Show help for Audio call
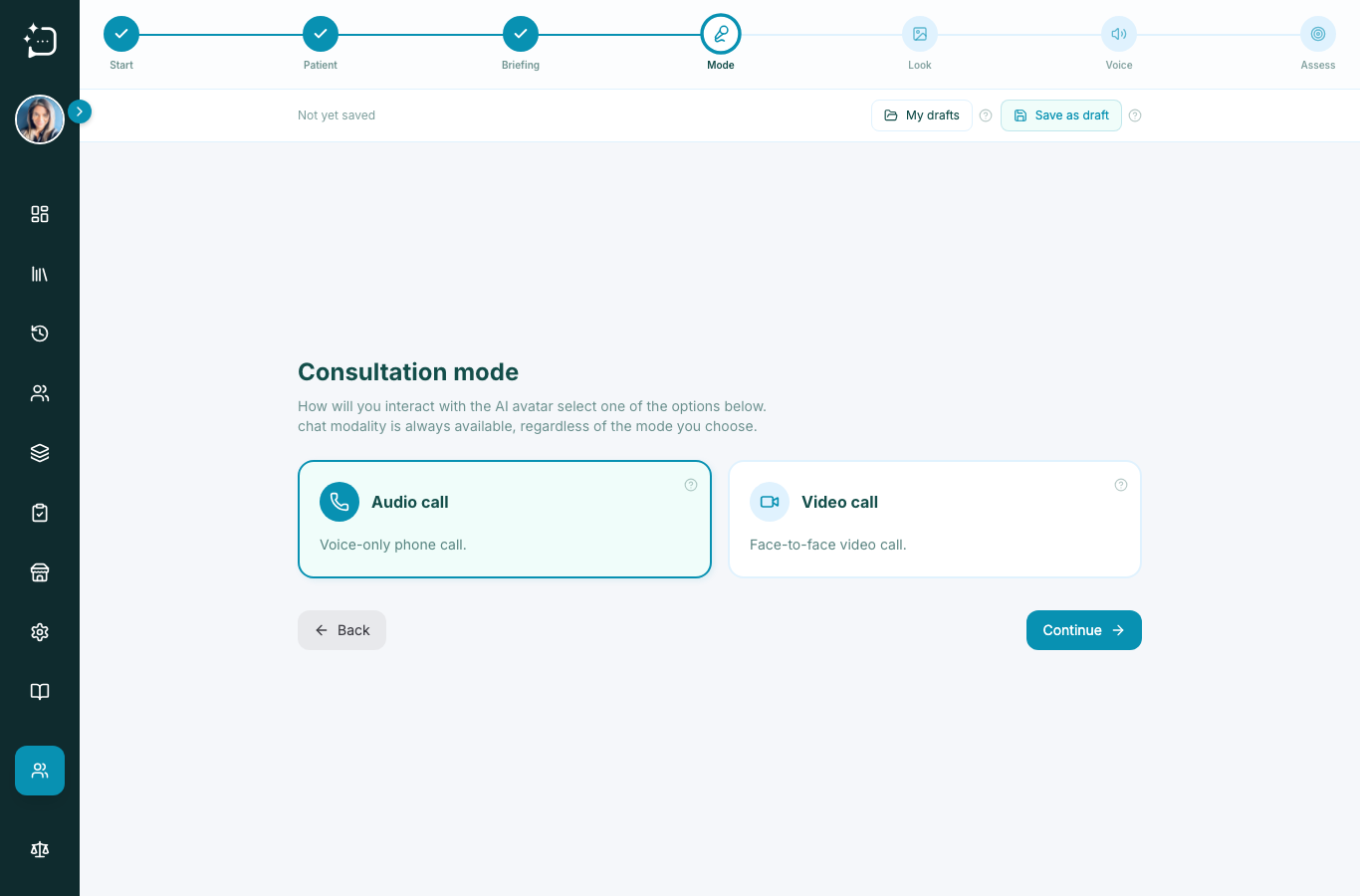The height and width of the screenshot is (896, 1360). coord(691,485)
